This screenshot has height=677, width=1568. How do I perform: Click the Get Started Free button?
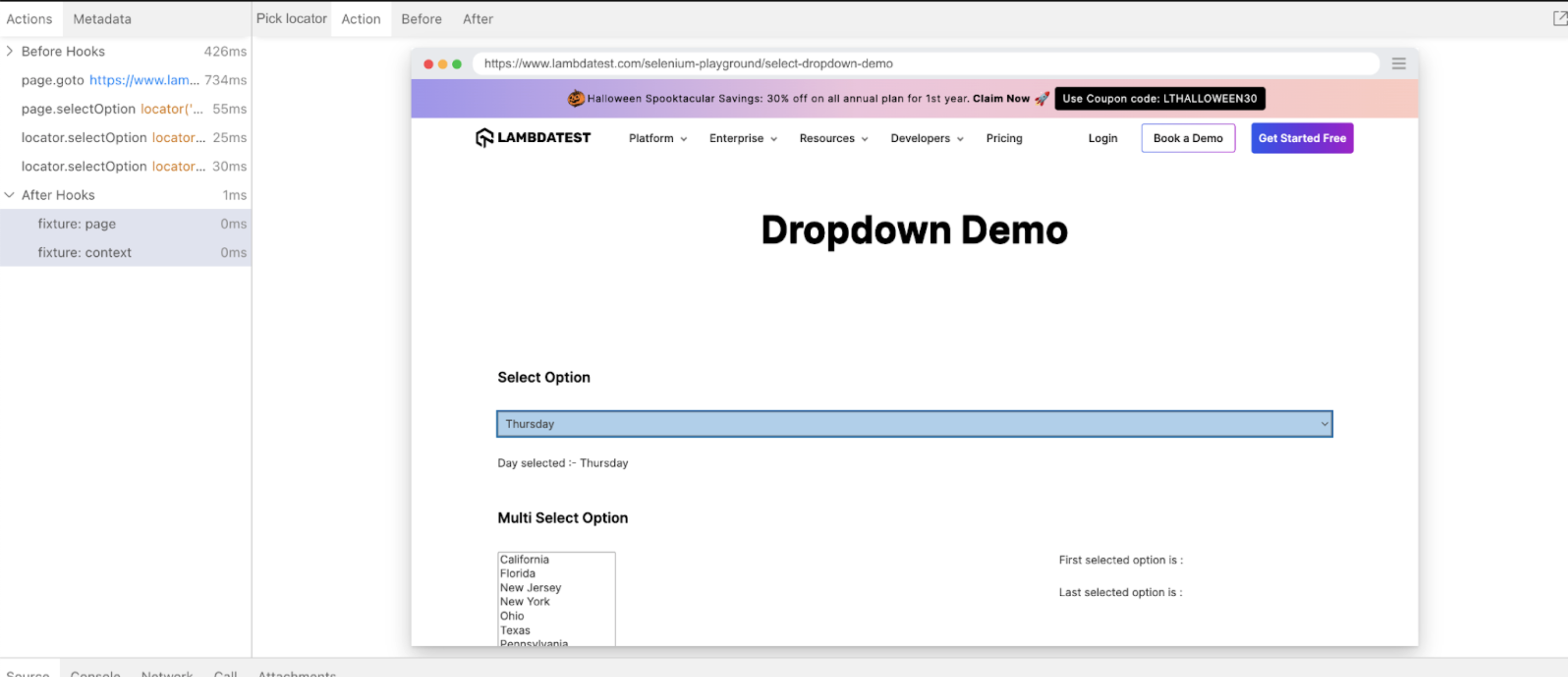[1301, 138]
